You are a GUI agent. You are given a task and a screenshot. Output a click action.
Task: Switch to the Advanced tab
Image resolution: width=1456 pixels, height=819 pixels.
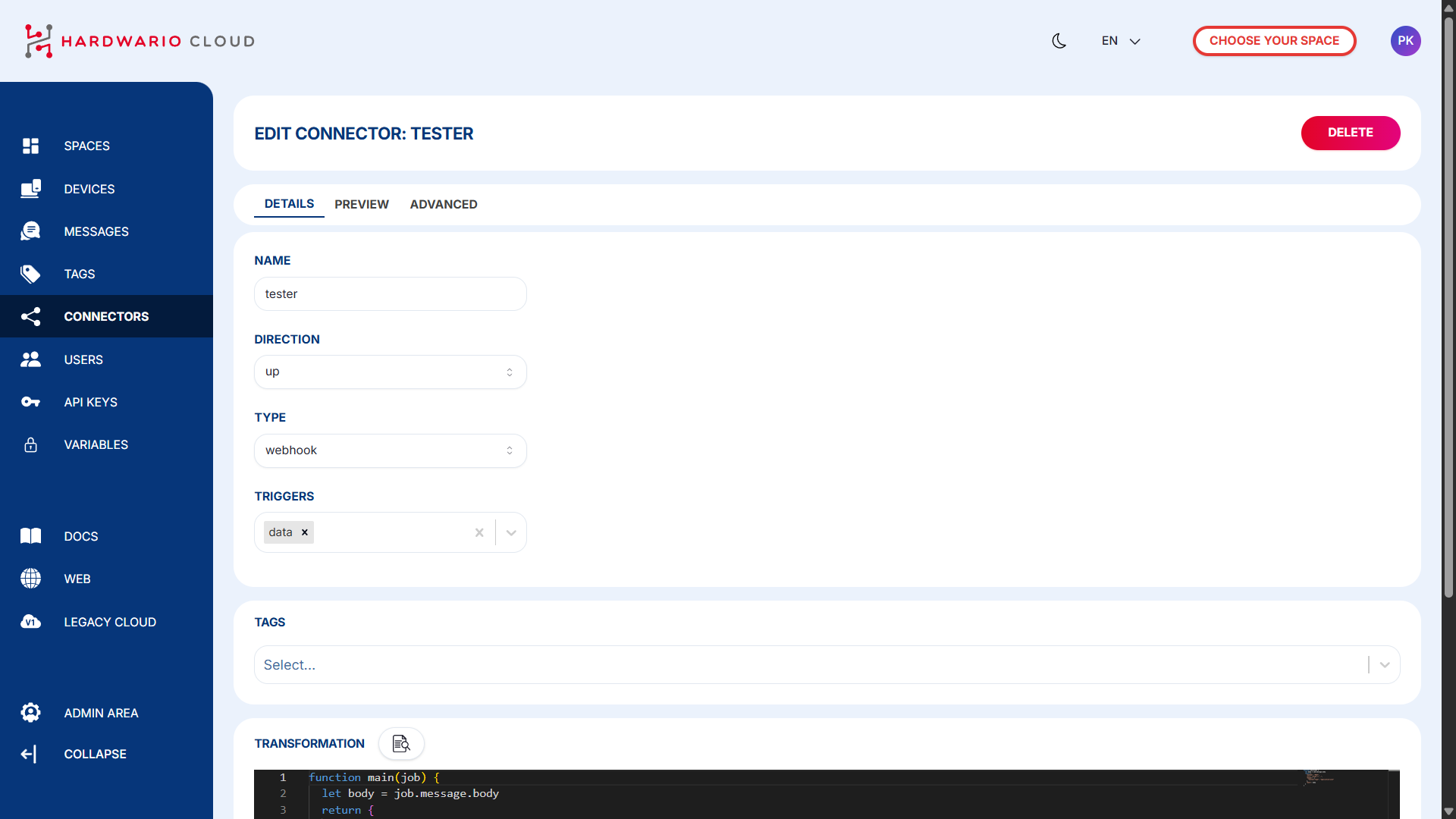[444, 205]
